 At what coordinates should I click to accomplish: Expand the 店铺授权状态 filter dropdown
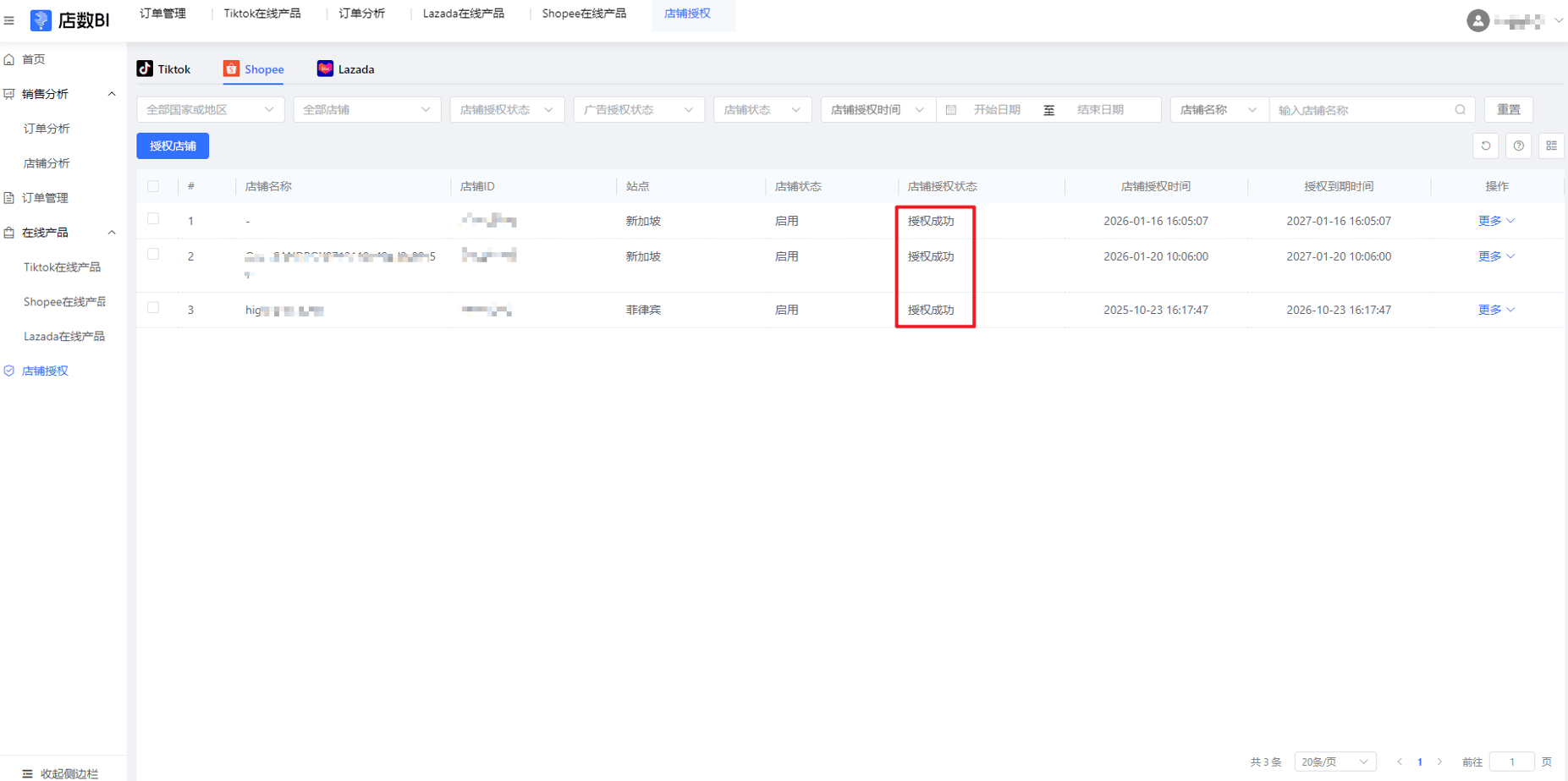506,110
